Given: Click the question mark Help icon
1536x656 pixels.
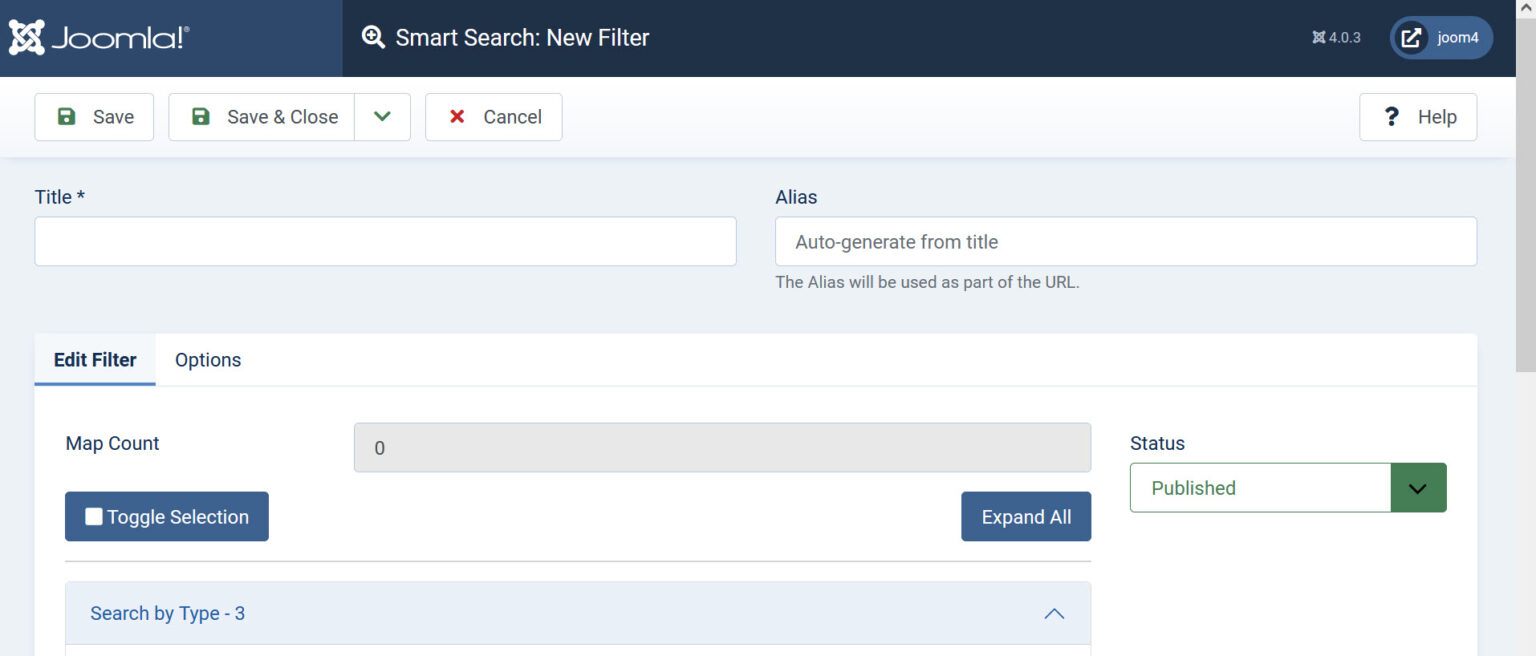Looking at the screenshot, I should pyautogui.click(x=1392, y=116).
